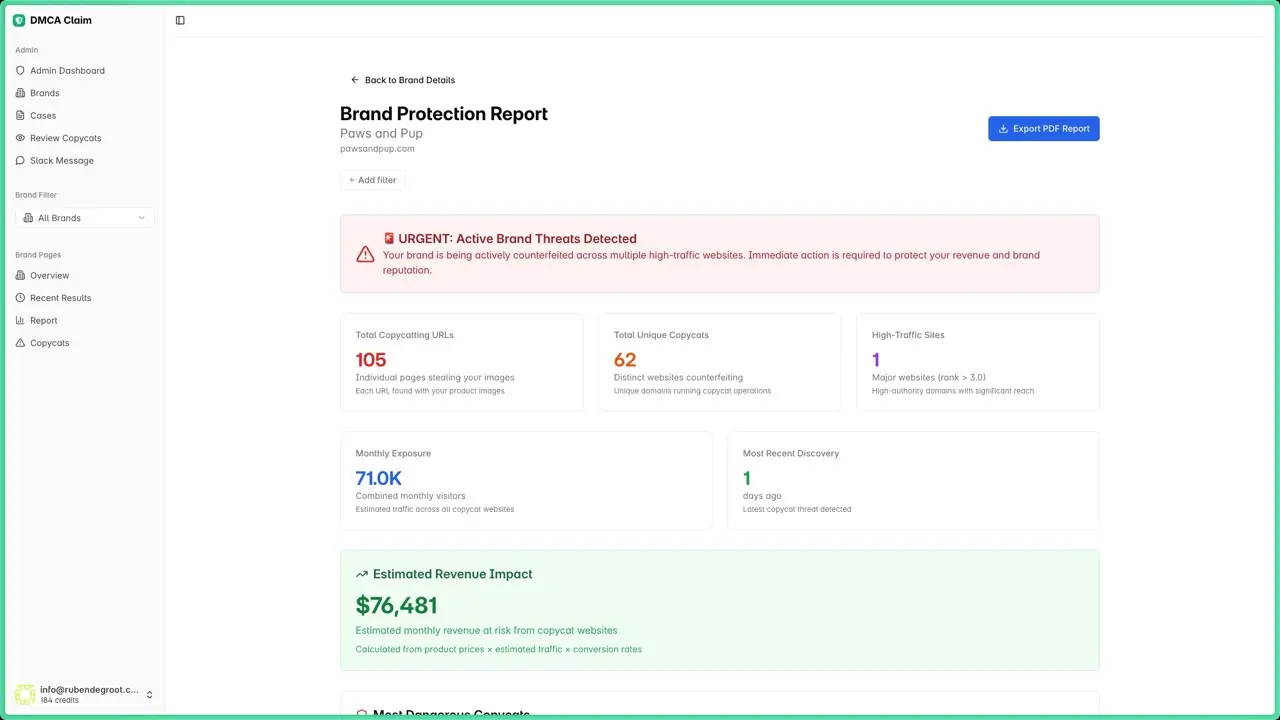This screenshot has height=720, width=1280.
Task: Expand the All Brands filter dropdown
Action: click(x=85, y=218)
